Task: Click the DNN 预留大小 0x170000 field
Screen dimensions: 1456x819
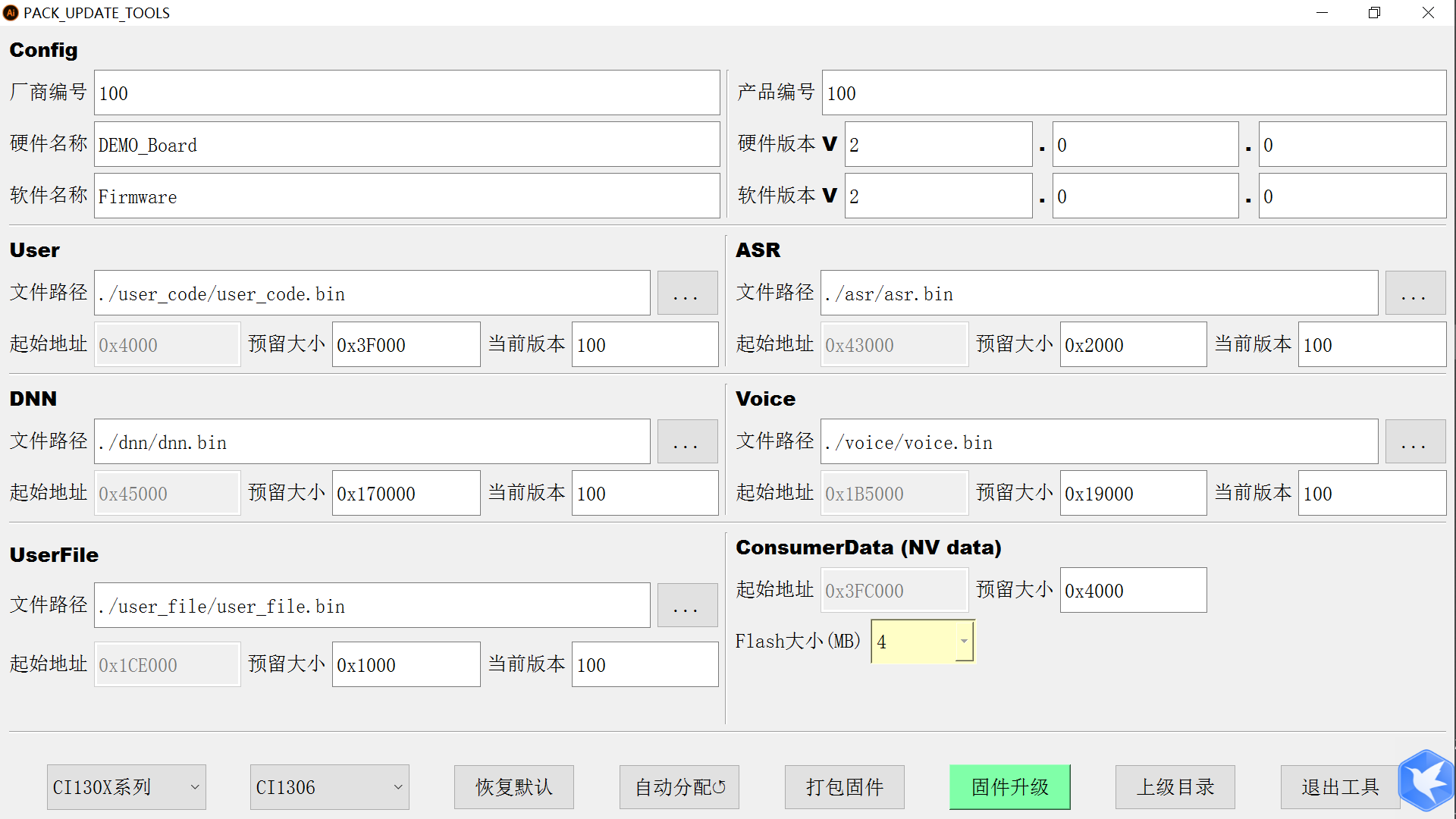Action: tap(406, 494)
